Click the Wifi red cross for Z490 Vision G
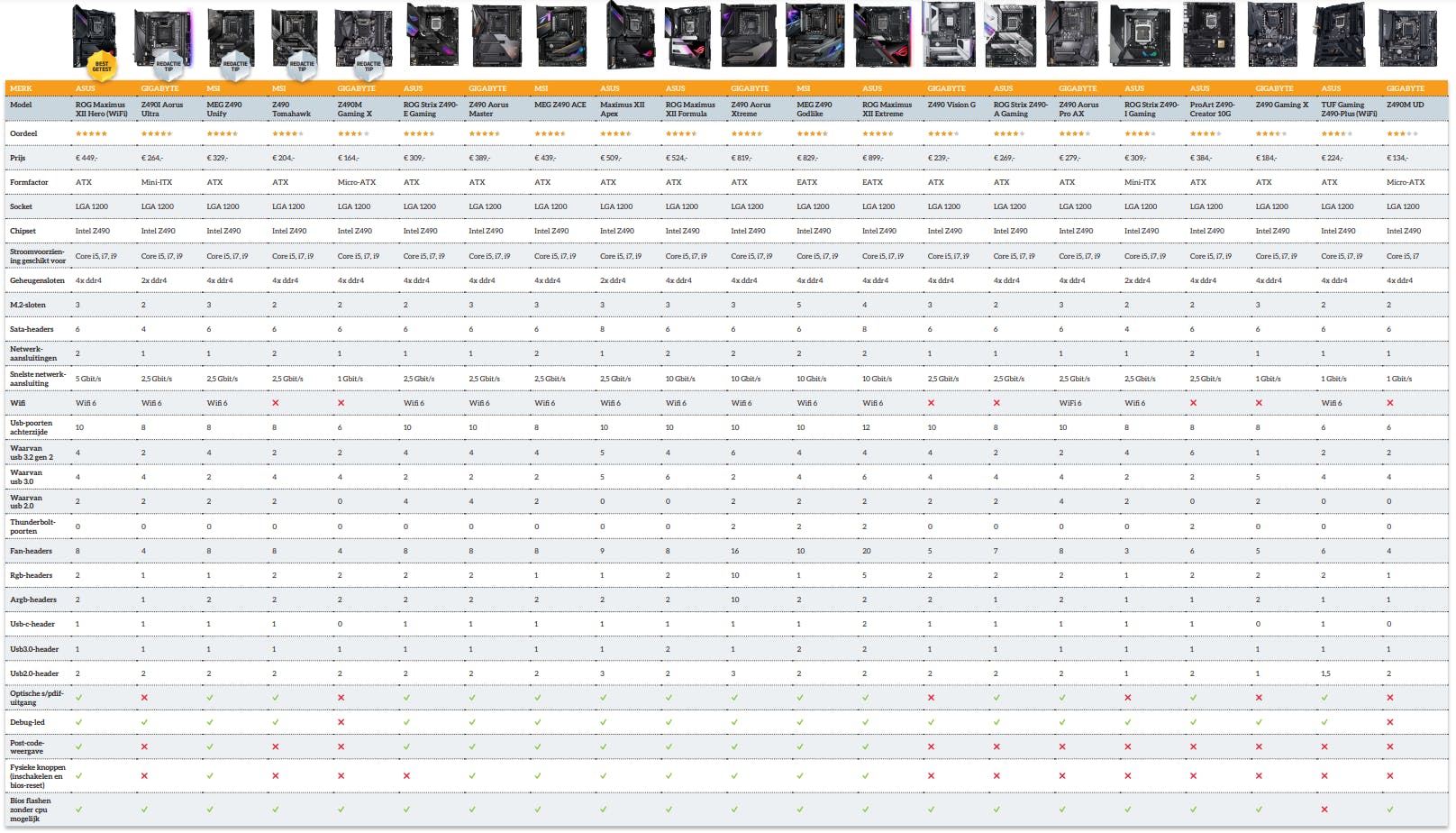Image resolution: width=1456 pixels, height=833 pixels. point(932,403)
